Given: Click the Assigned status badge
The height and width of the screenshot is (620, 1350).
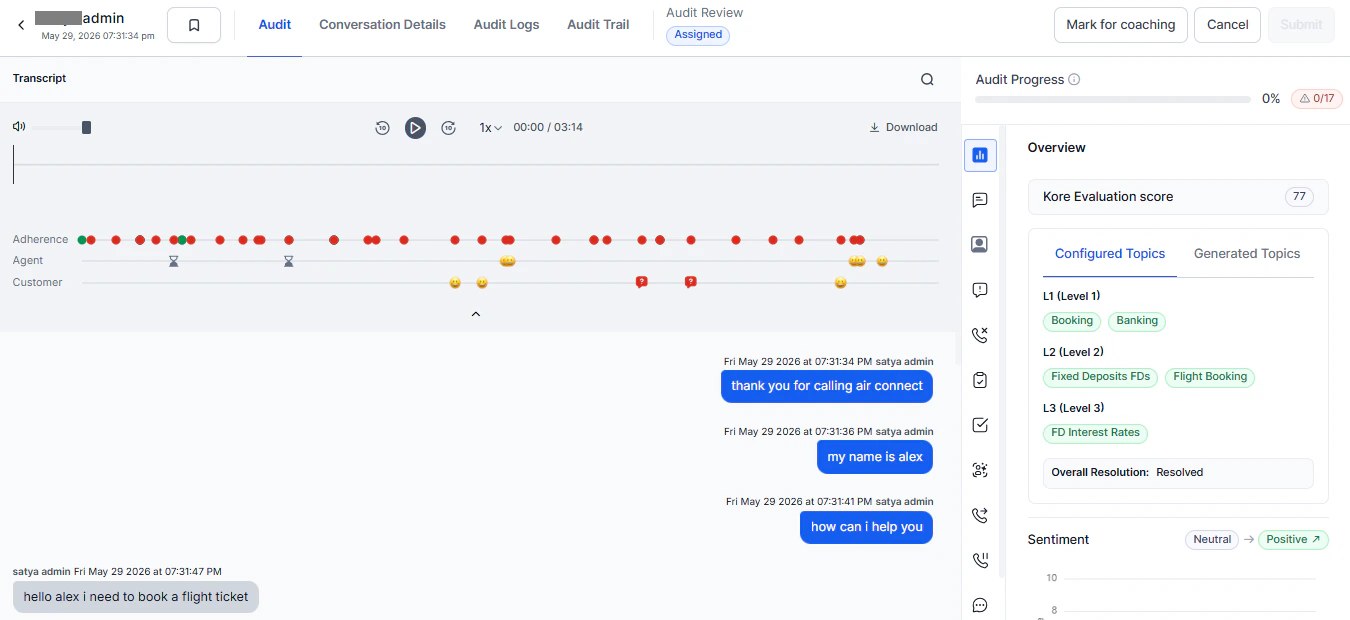Looking at the screenshot, I should (698, 35).
